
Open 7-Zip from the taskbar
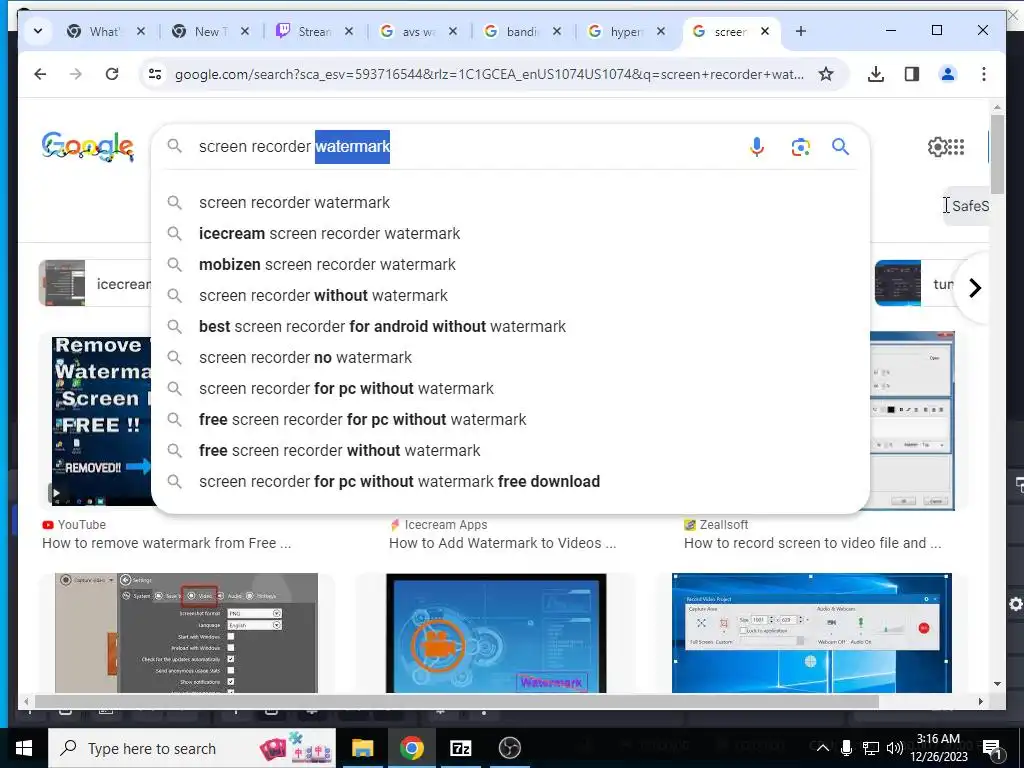pyautogui.click(x=460, y=748)
